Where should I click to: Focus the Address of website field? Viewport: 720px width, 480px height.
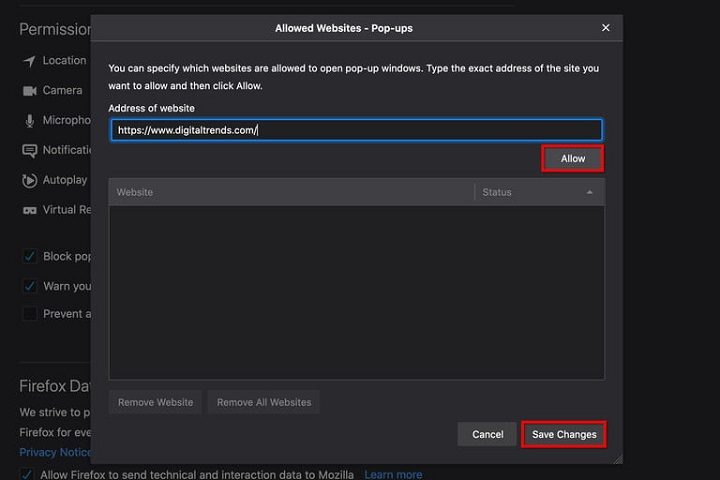356,130
